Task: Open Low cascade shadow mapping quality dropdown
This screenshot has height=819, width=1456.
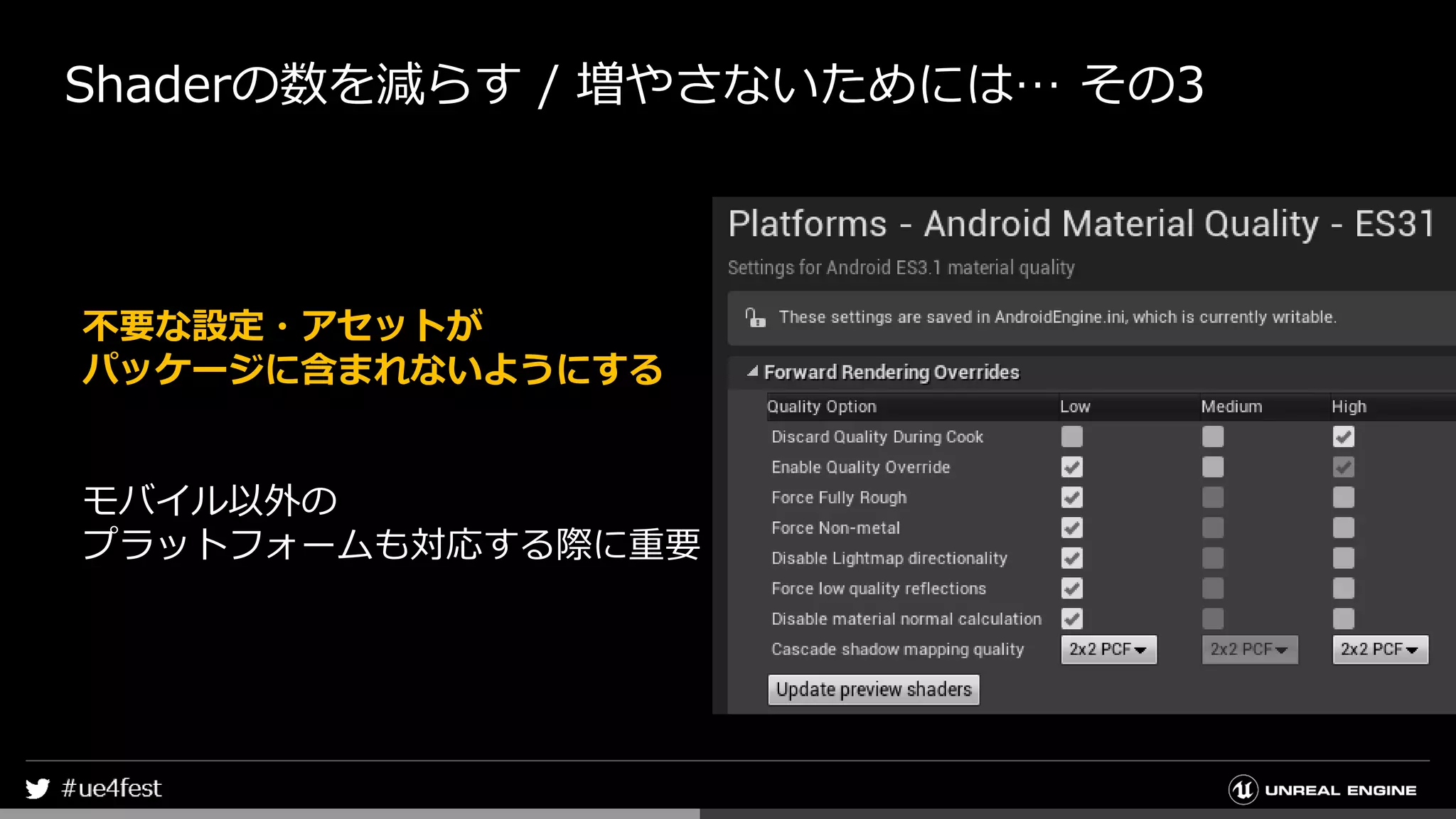Action: point(1109,650)
